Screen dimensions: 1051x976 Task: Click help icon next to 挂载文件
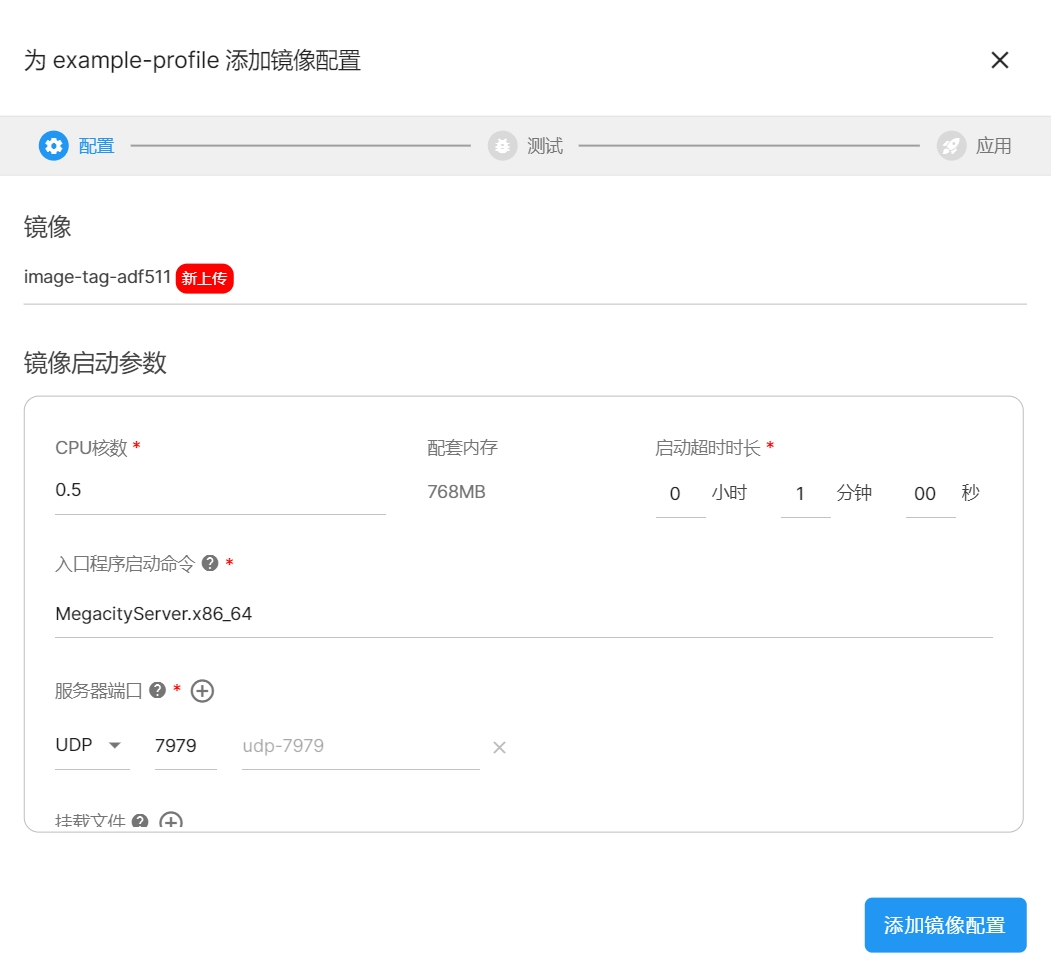140,821
